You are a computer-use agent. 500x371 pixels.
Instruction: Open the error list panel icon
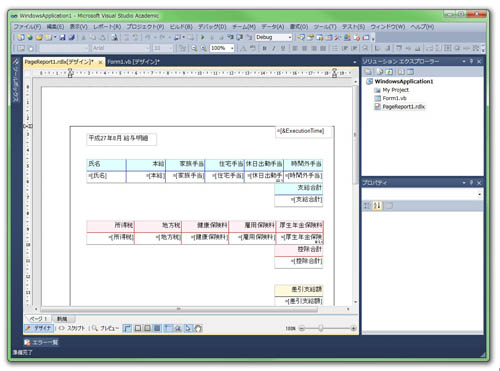pos(27,342)
